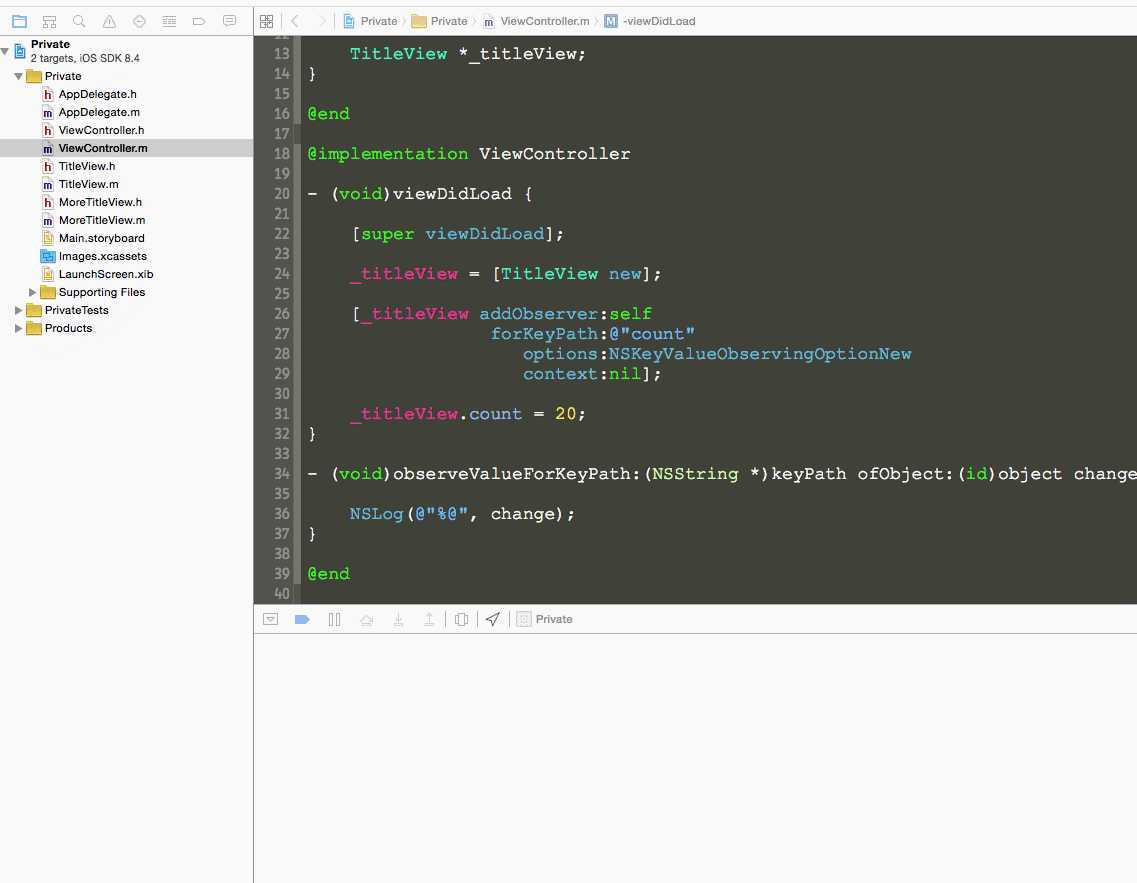Hide the debug area with the toggle

[270, 619]
